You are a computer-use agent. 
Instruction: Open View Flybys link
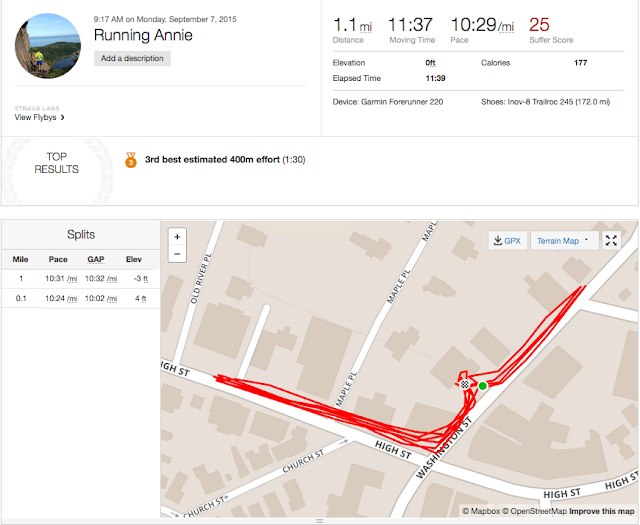click(40, 117)
